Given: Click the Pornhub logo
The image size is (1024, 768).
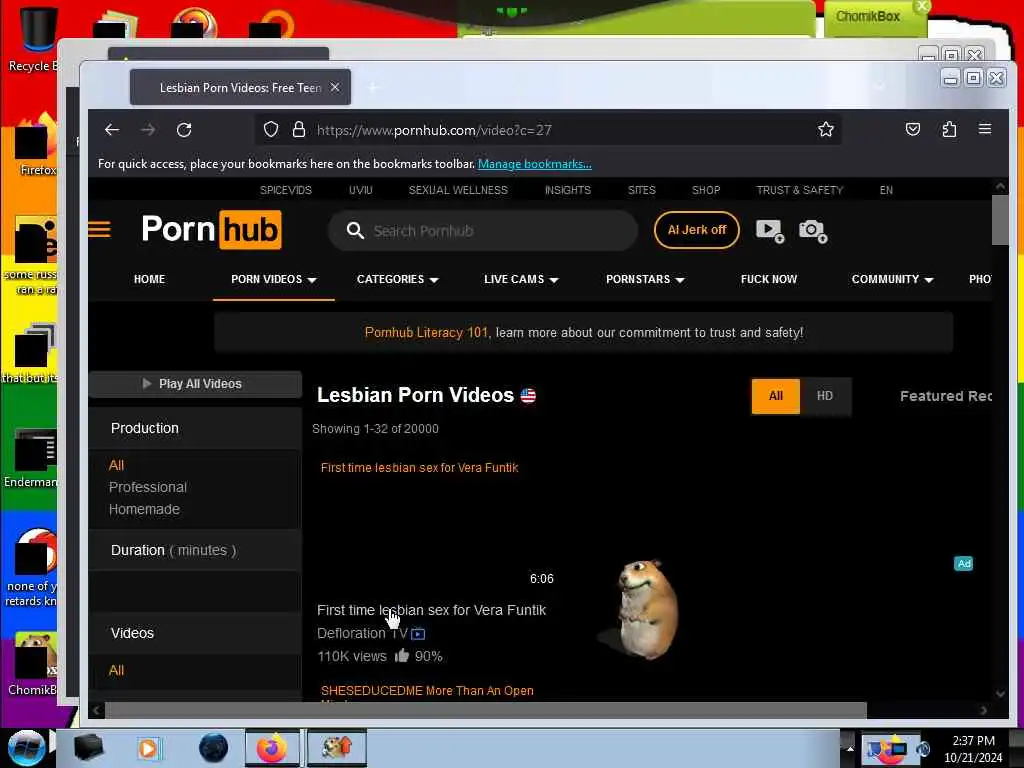Looking at the screenshot, I should [x=212, y=229].
